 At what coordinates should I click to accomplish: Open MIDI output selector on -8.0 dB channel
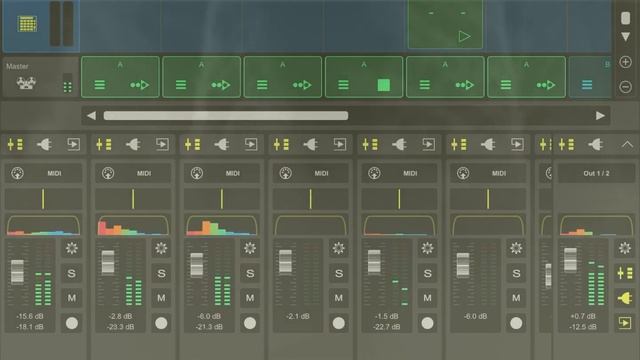[x=222, y=173]
